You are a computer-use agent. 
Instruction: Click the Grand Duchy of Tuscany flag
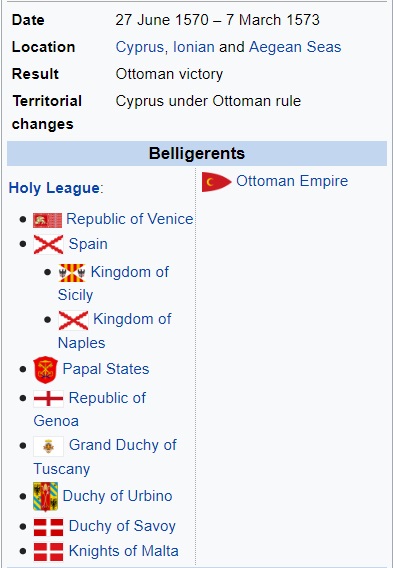pos(48,446)
